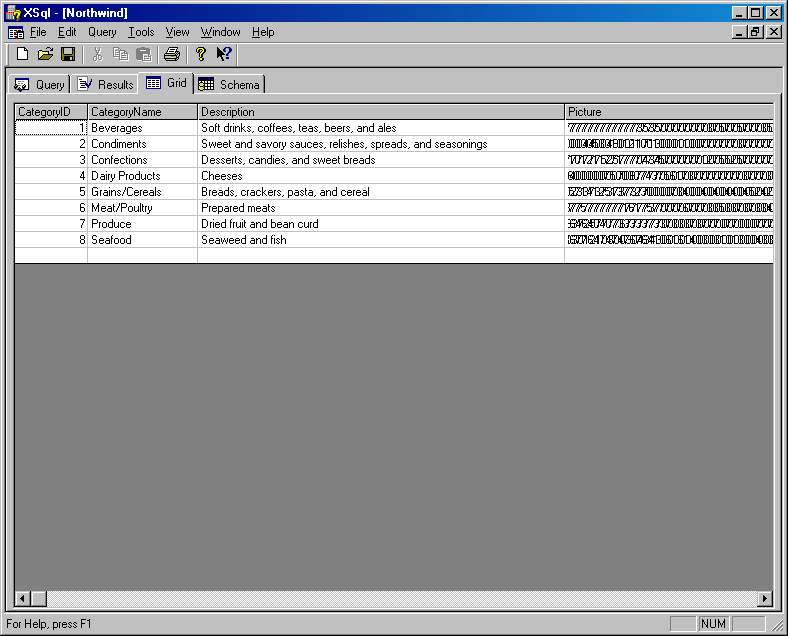Image resolution: width=788 pixels, height=636 pixels.
Task: Switch to the Schema tab
Action: coord(229,84)
